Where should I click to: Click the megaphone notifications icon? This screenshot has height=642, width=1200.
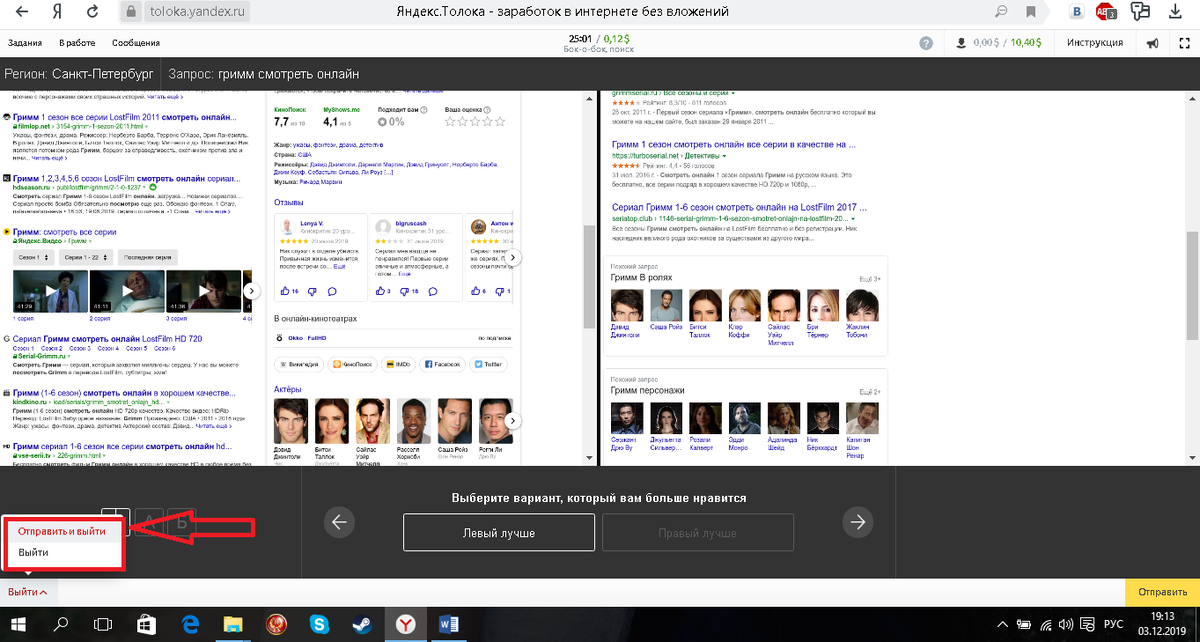1153,43
